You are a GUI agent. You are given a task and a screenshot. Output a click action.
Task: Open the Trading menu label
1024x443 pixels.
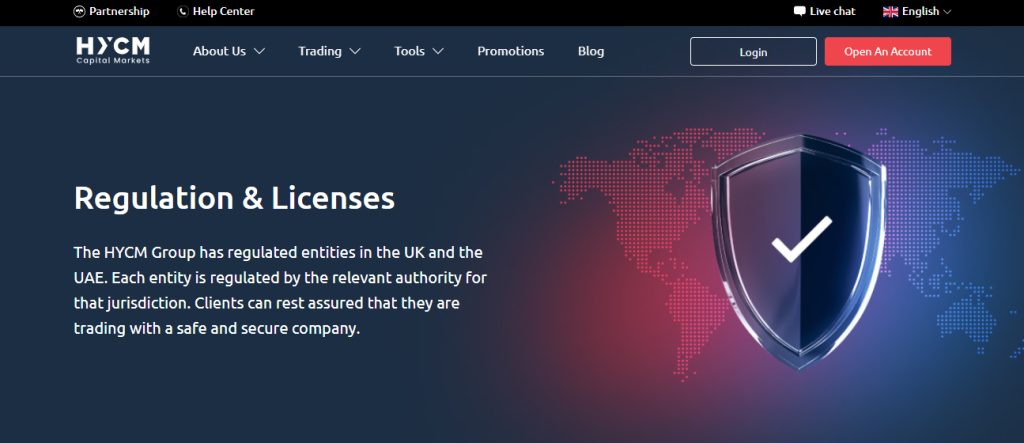(x=320, y=51)
